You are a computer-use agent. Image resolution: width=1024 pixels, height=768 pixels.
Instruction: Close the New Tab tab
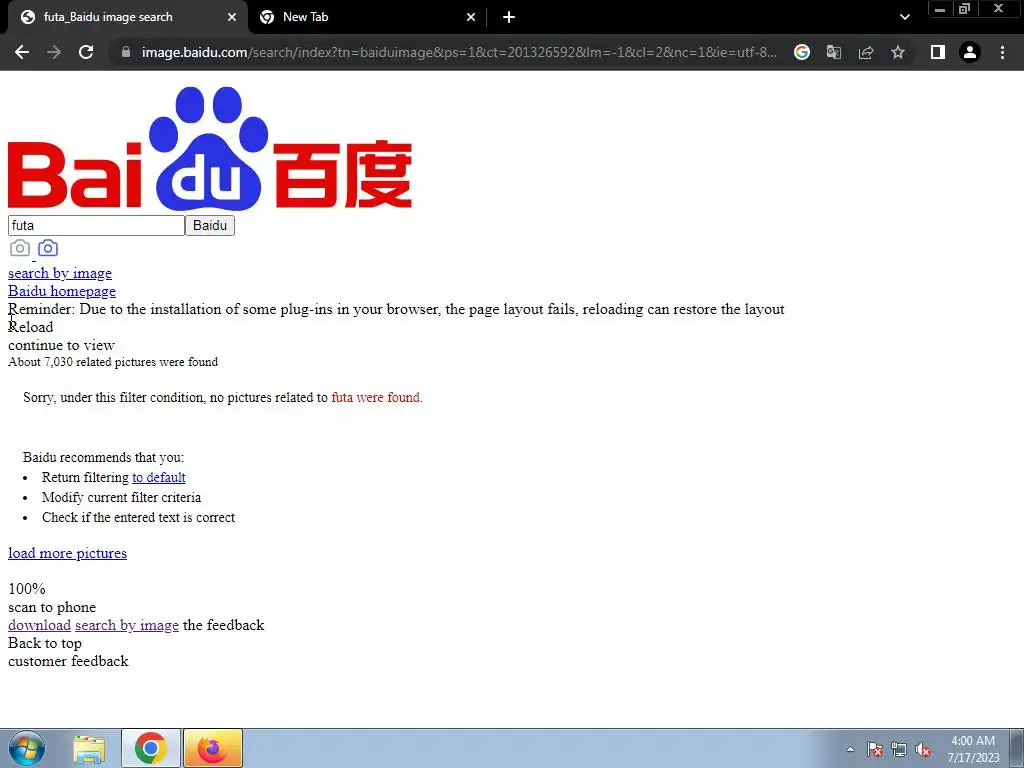[471, 17]
